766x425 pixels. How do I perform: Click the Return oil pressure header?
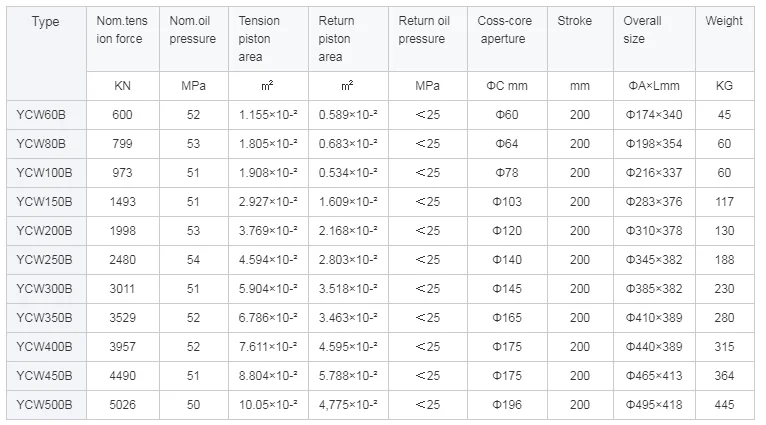tap(427, 30)
